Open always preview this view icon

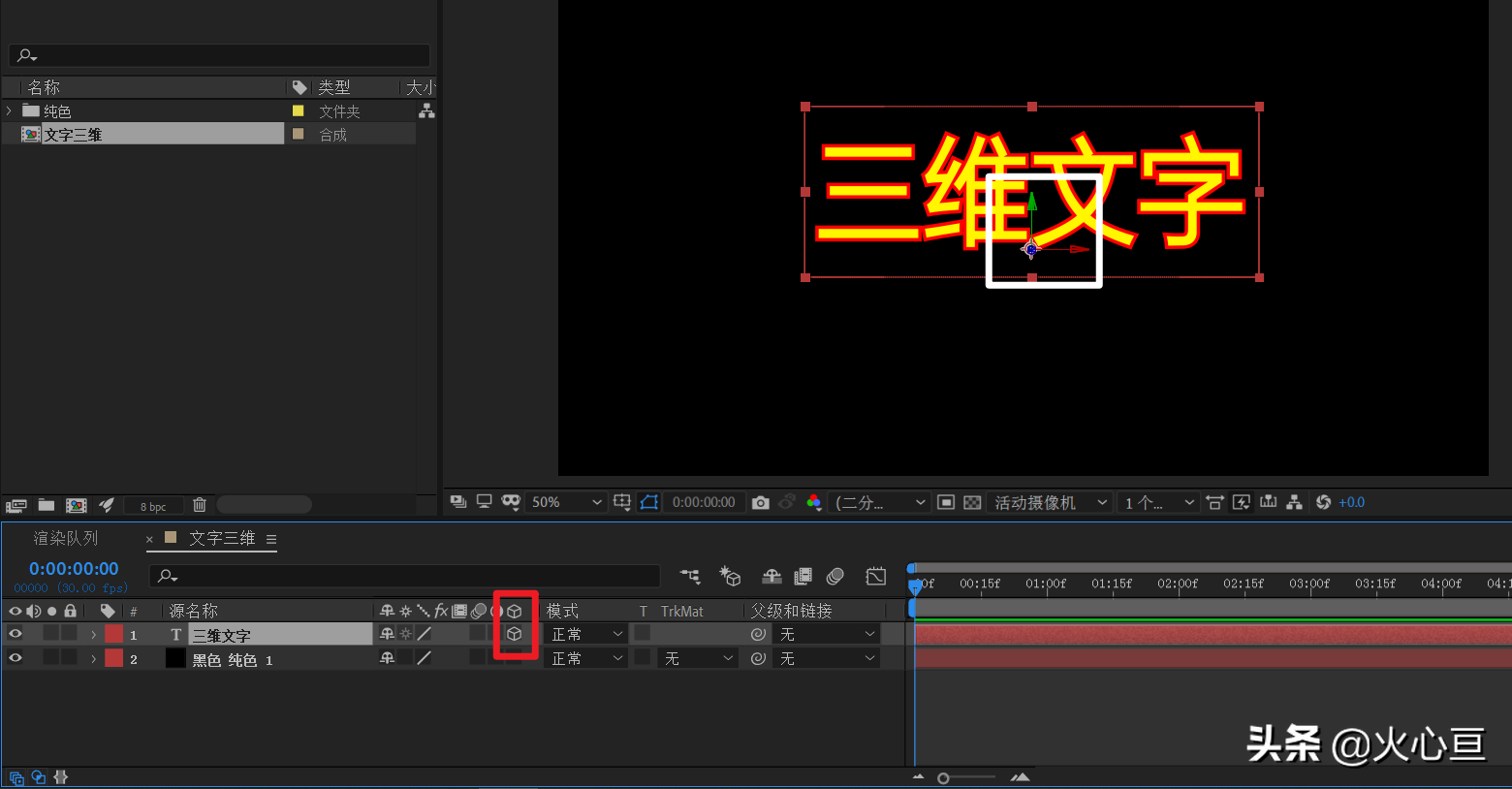458,501
